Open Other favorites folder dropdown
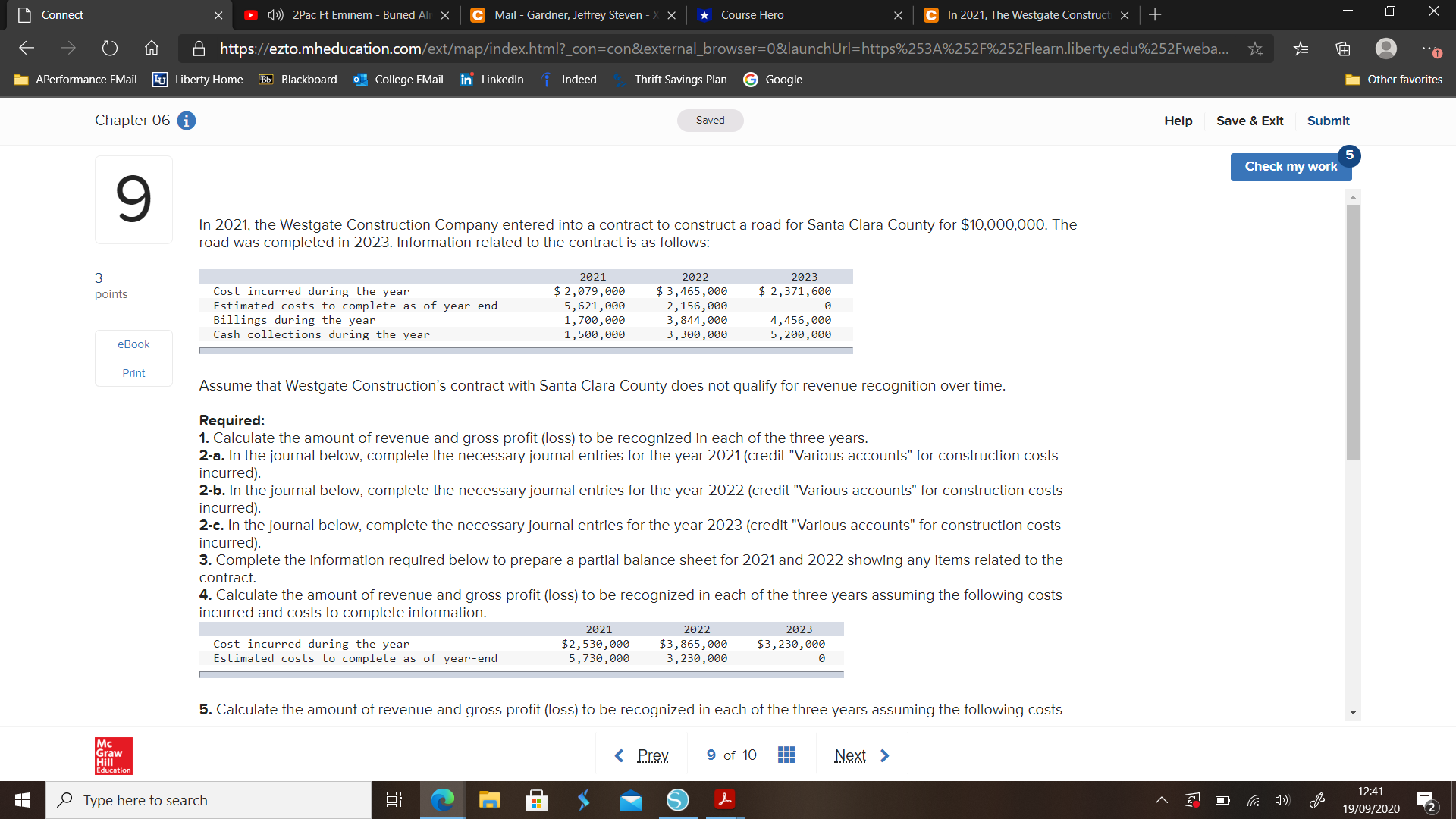The height and width of the screenshot is (819, 1456). (x=1394, y=80)
